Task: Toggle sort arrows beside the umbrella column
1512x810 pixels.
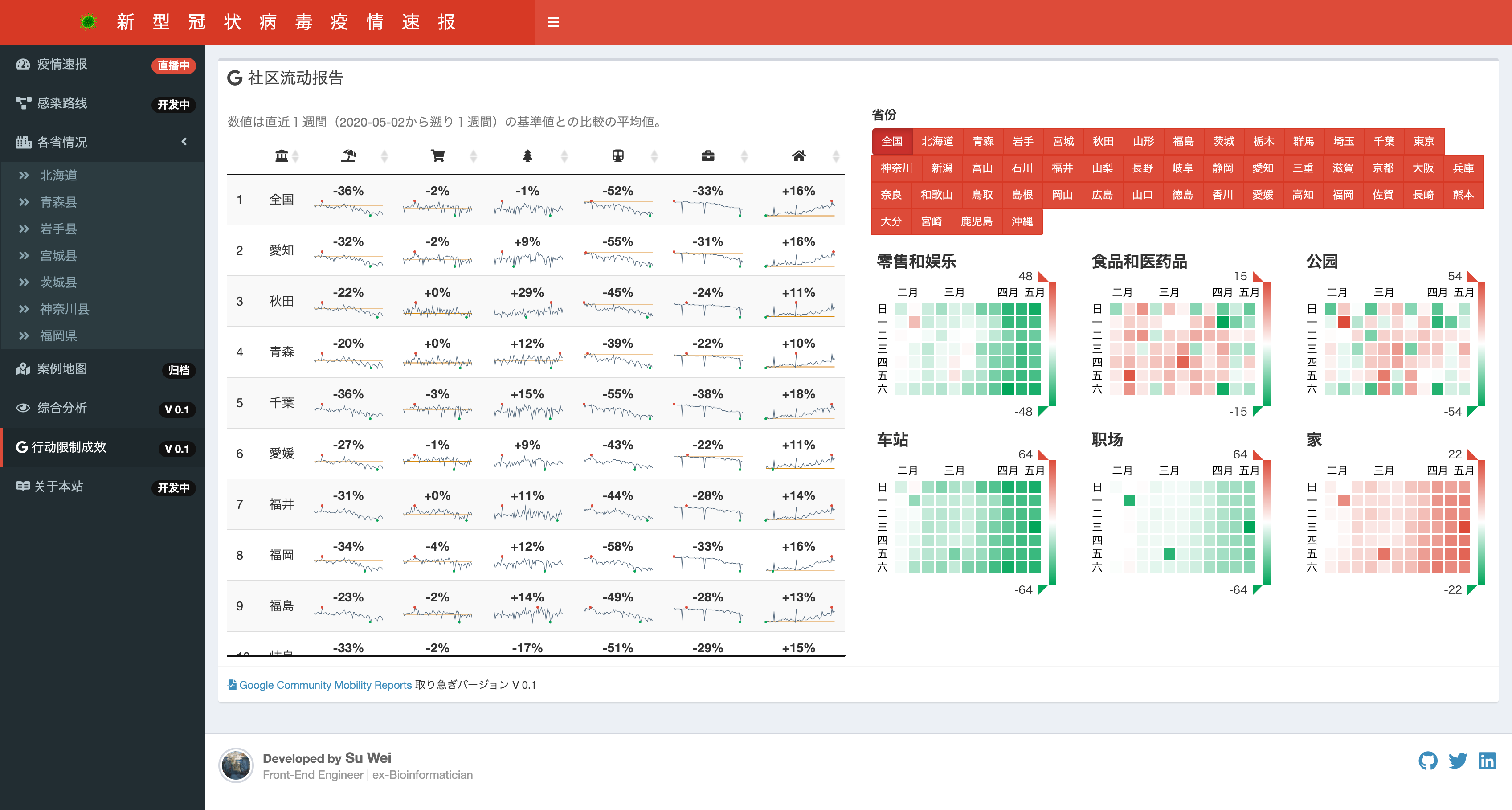Action: point(384,156)
